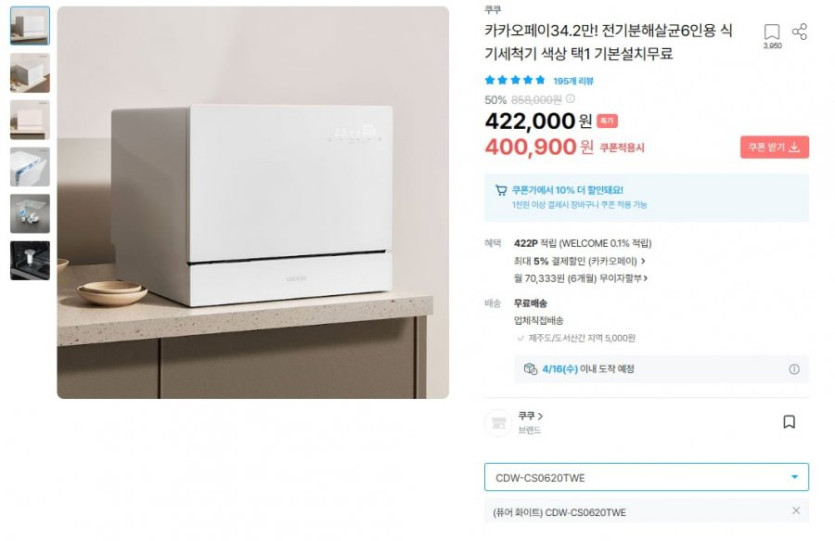Open the 쿠쿠 brand logo icon

click(498, 423)
